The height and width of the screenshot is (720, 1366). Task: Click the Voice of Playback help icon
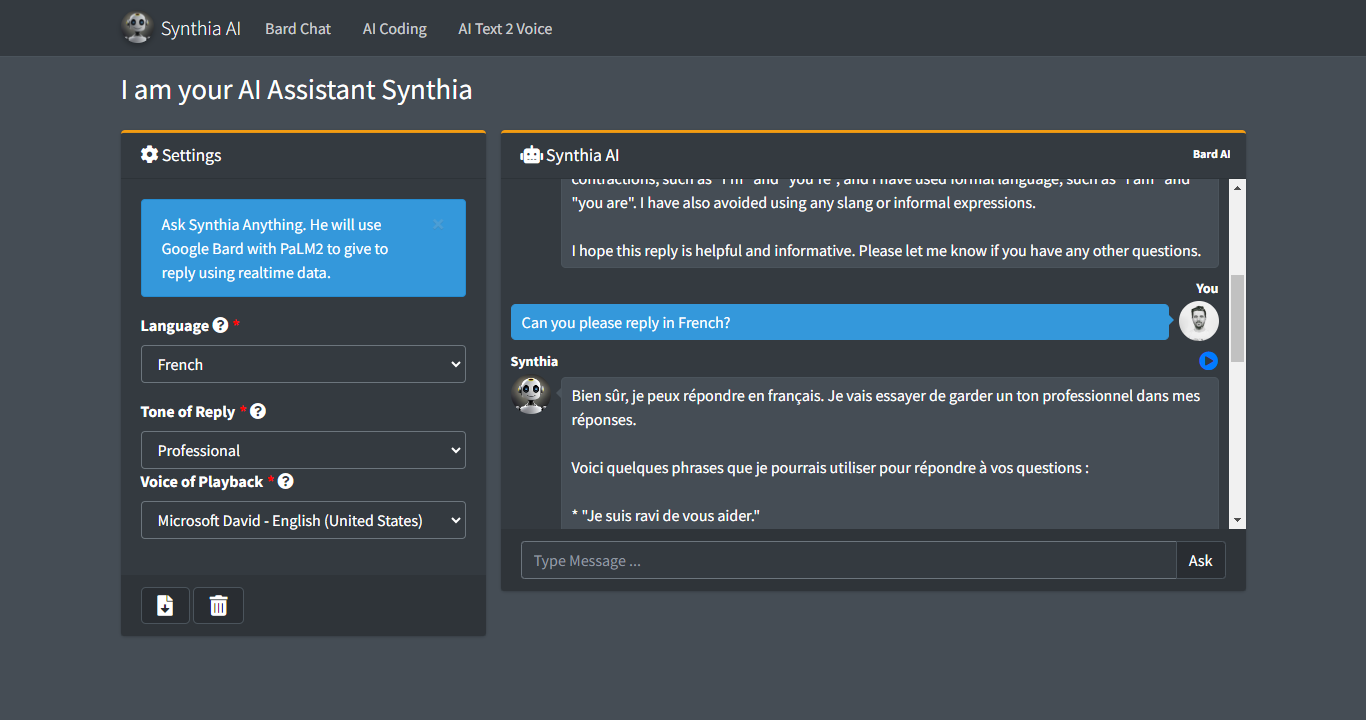click(x=286, y=481)
